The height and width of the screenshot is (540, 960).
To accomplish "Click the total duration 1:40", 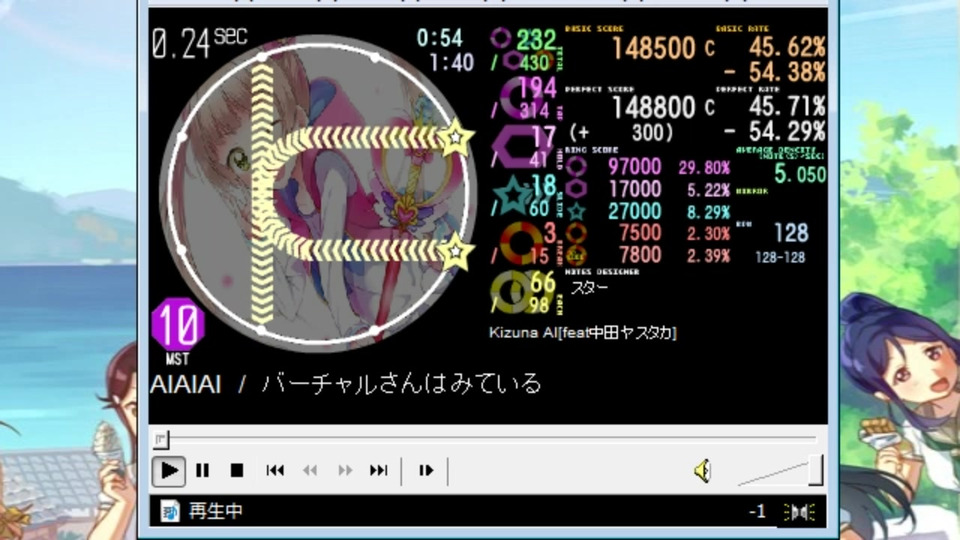I will [451, 62].
